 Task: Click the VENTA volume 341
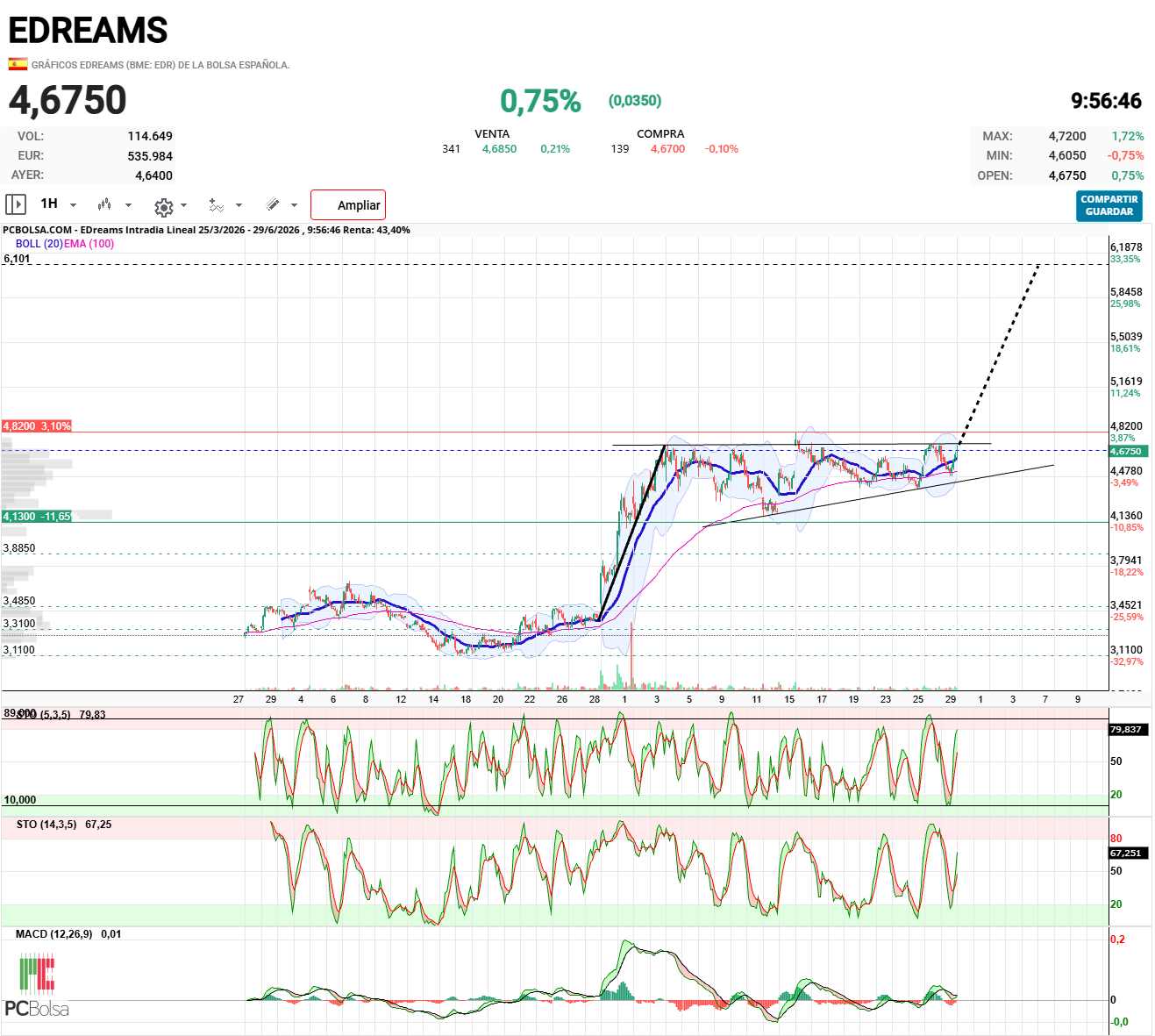pos(451,149)
